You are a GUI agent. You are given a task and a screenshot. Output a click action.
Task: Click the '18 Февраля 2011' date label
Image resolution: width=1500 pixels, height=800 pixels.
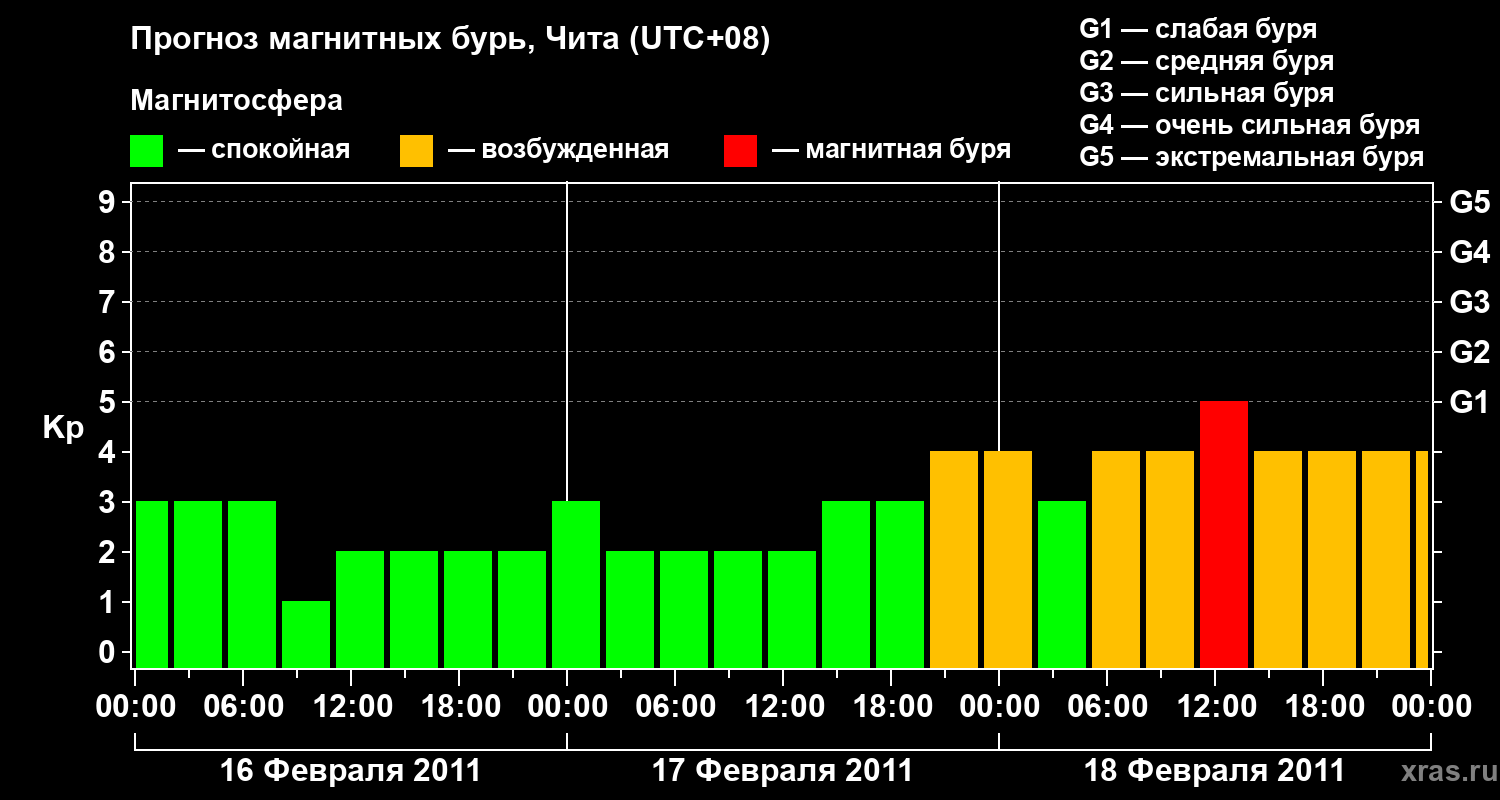click(1214, 771)
